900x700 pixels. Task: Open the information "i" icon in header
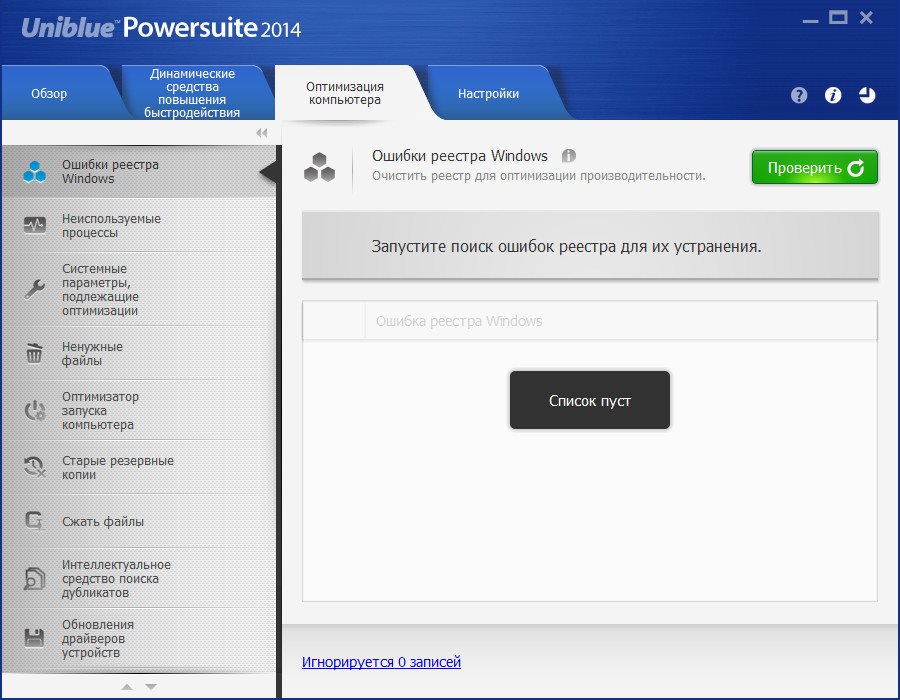point(833,95)
